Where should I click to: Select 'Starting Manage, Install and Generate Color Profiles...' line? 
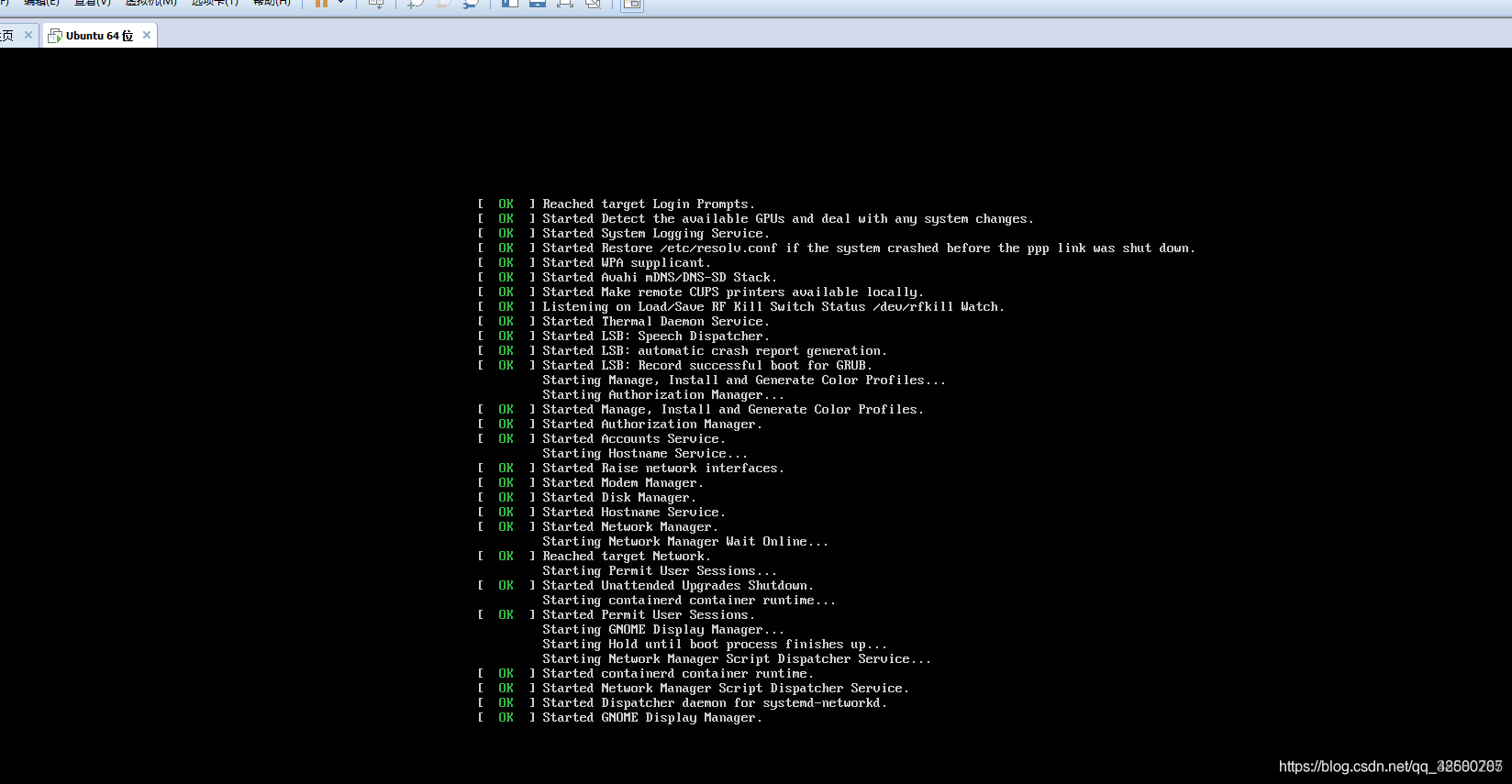(x=744, y=380)
